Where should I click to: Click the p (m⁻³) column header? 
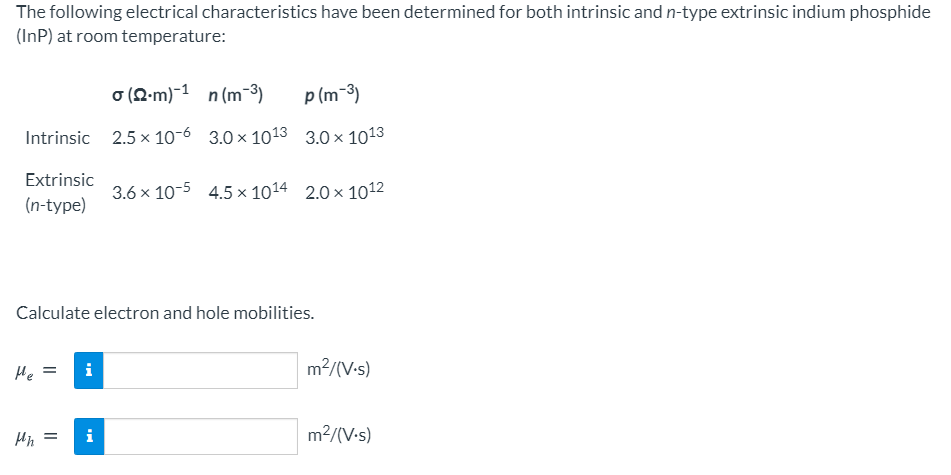pyautogui.click(x=332, y=94)
